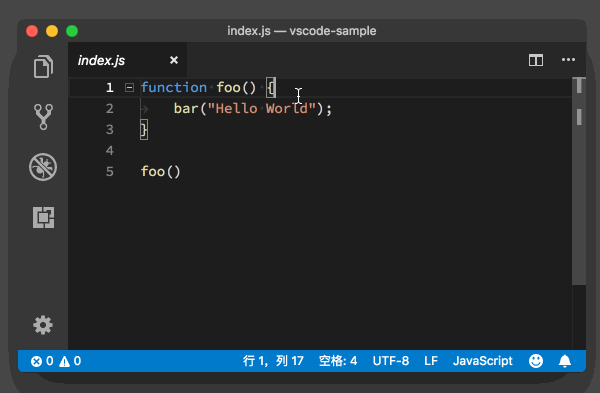Click the warnings count in status bar

click(x=70, y=361)
